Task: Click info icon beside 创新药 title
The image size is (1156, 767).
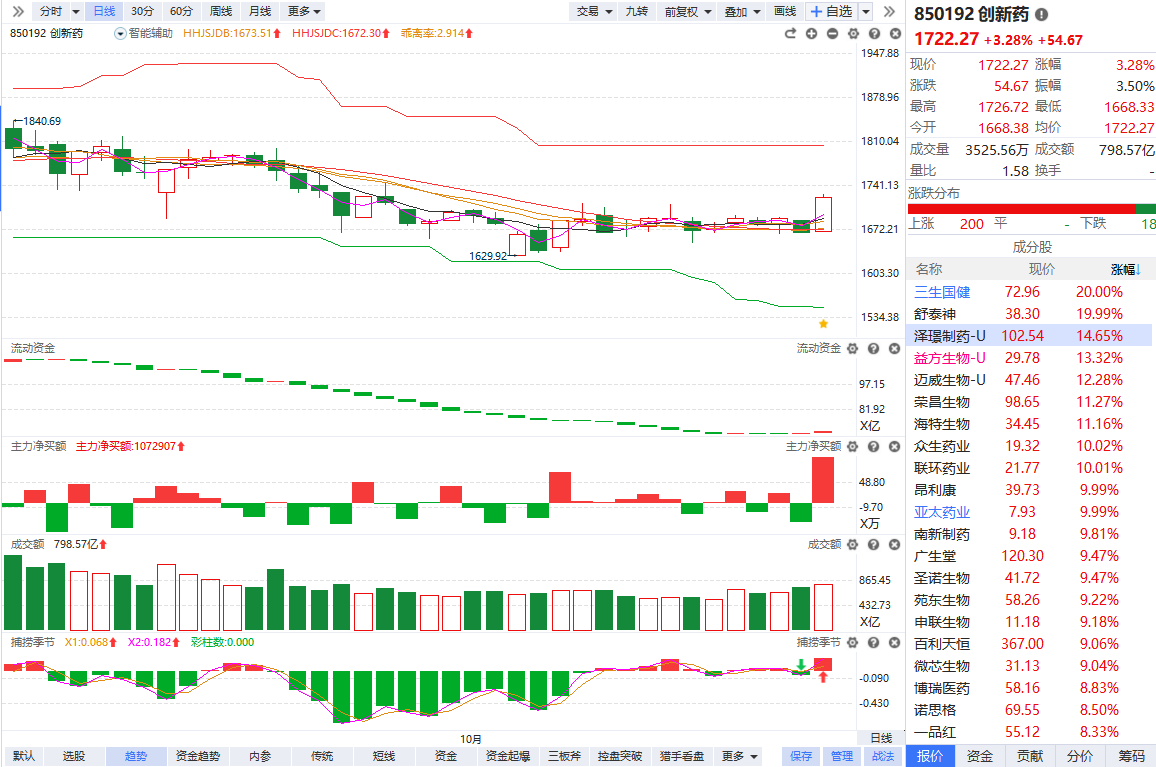Action: tap(1042, 15)
